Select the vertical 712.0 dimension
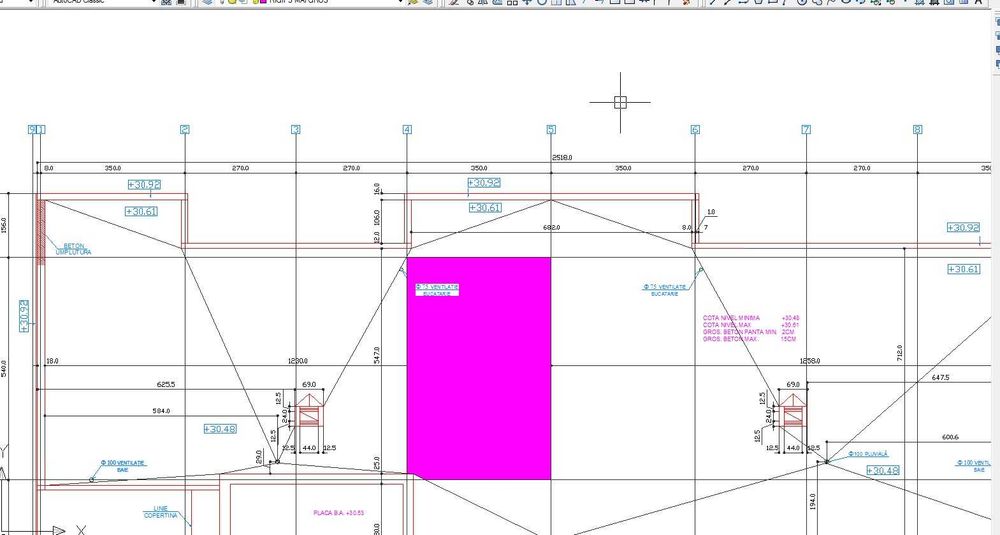This screenshot has height=535, width=1000. 900,353
